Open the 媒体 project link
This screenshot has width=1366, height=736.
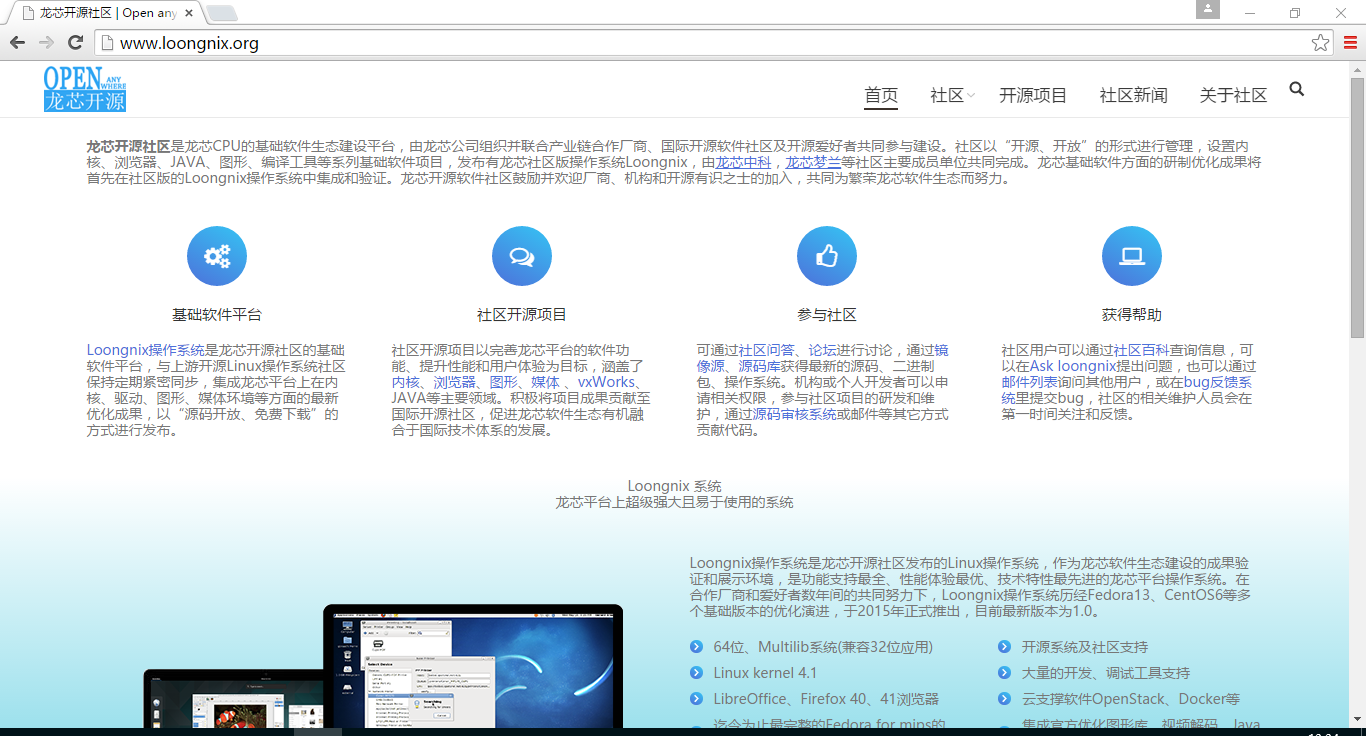point(545,382)
